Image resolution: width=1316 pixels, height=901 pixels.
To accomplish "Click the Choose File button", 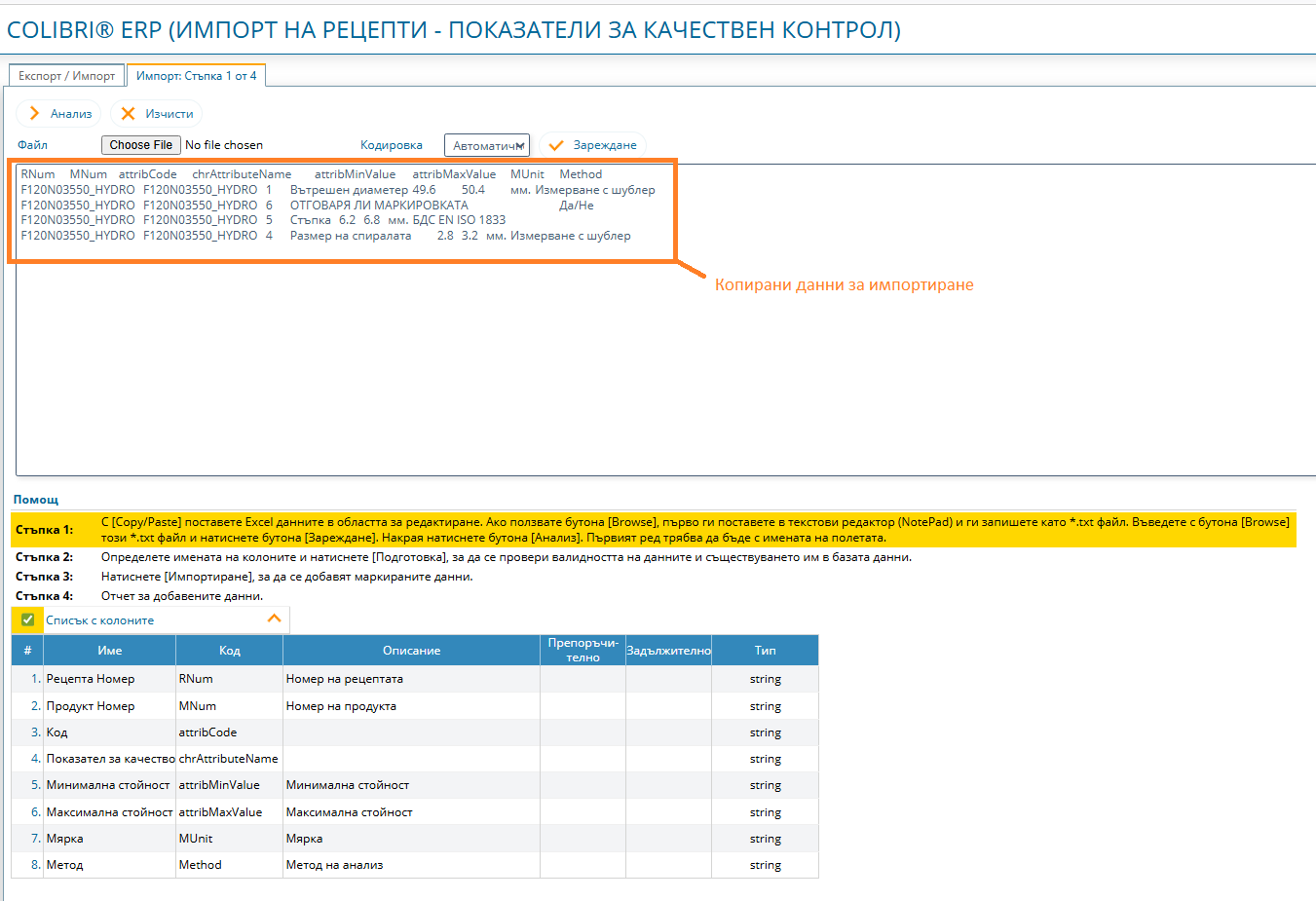I will (141, 145).
